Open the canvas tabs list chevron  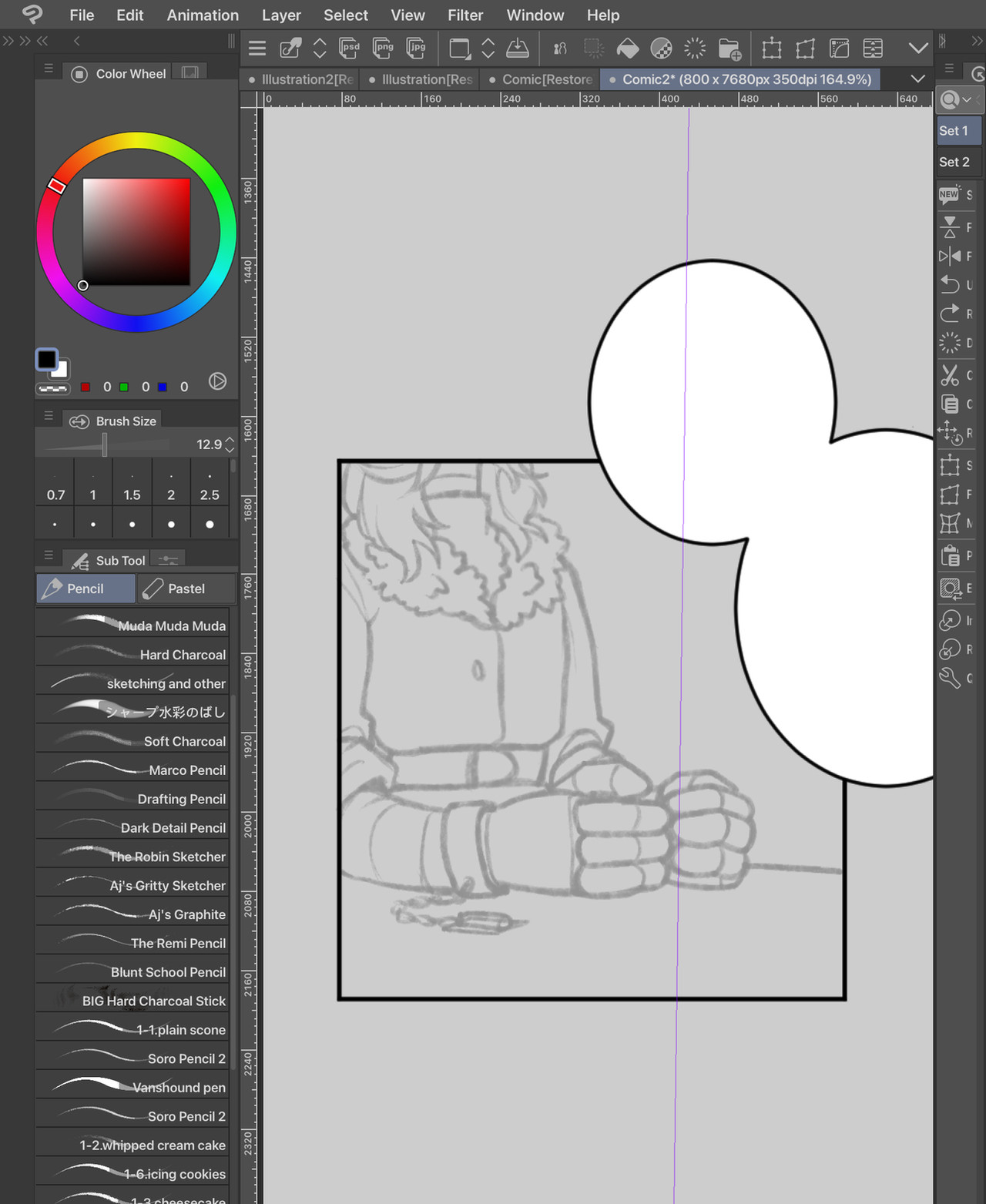pyautogui.click(x=917, y=79)
